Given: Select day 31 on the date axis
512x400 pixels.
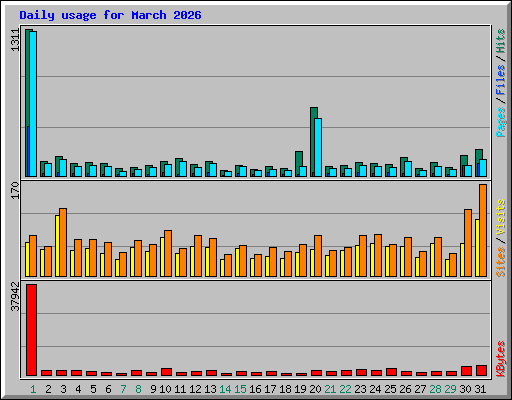Looking at the screenshot, I should coord(480,389).
